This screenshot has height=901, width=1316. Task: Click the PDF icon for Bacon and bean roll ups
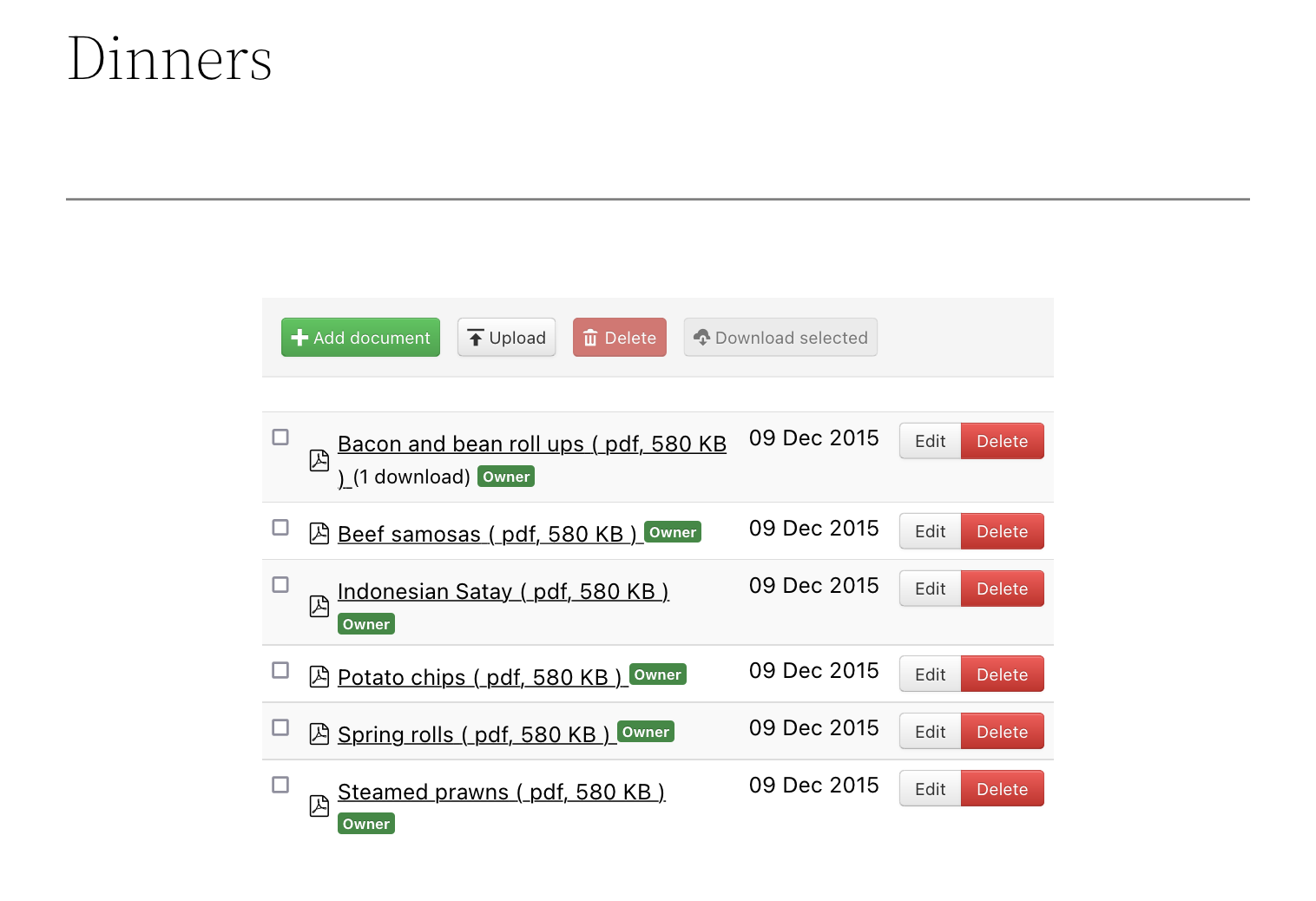pos(319,460)
